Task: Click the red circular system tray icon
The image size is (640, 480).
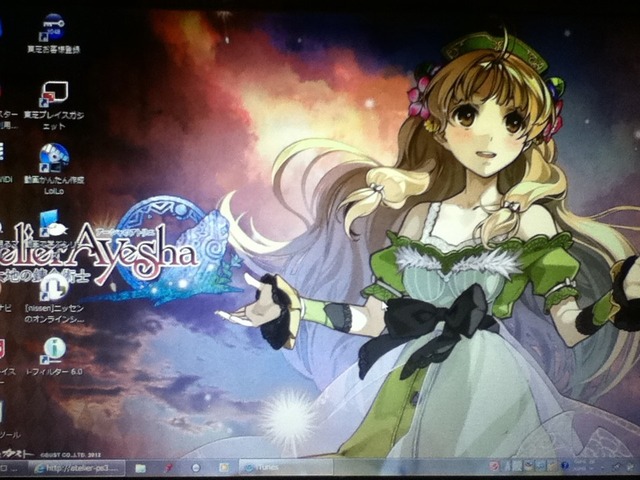Action: (x=493, y=466)
